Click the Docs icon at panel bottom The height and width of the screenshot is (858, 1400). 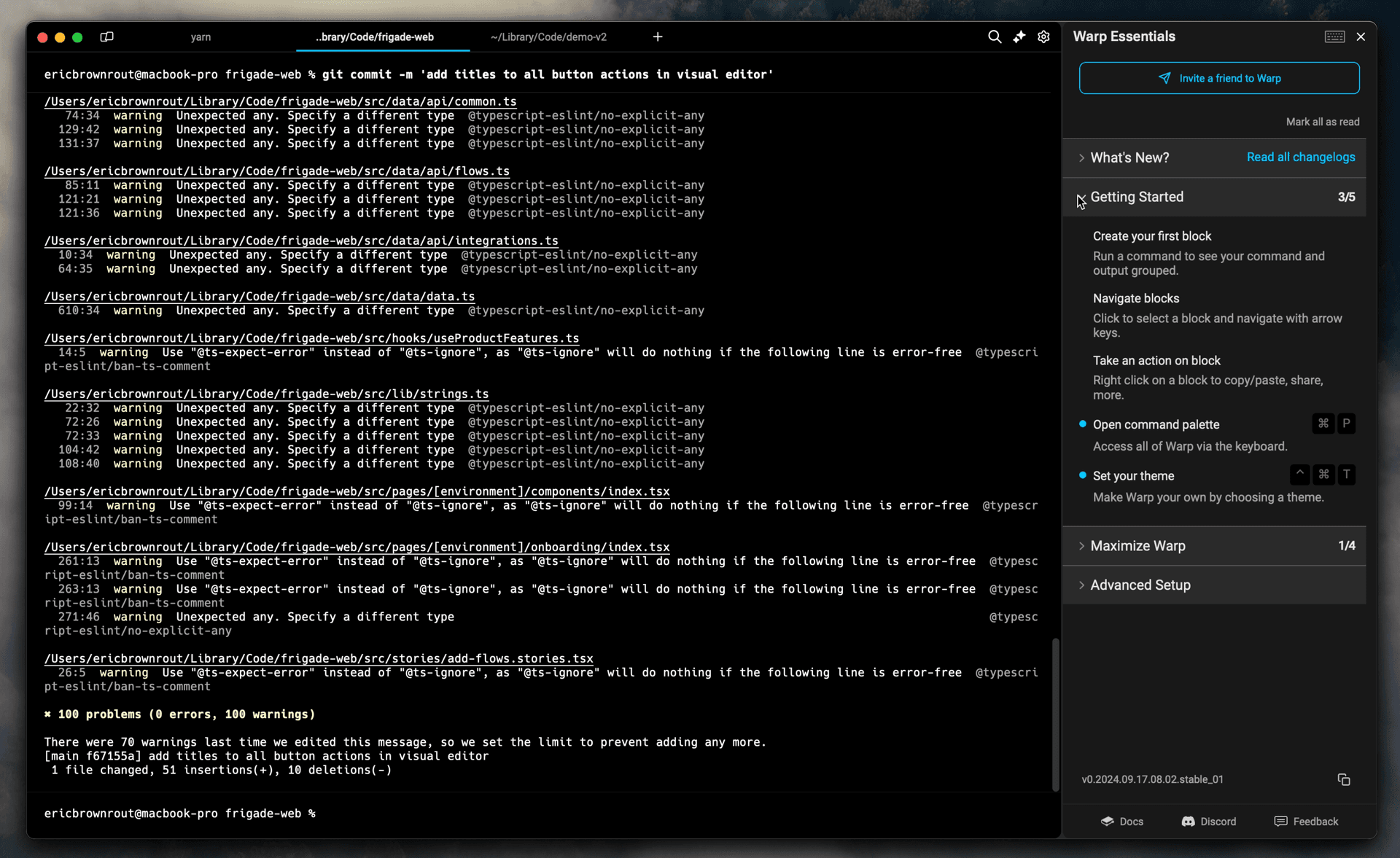[x=1107, y=821]
